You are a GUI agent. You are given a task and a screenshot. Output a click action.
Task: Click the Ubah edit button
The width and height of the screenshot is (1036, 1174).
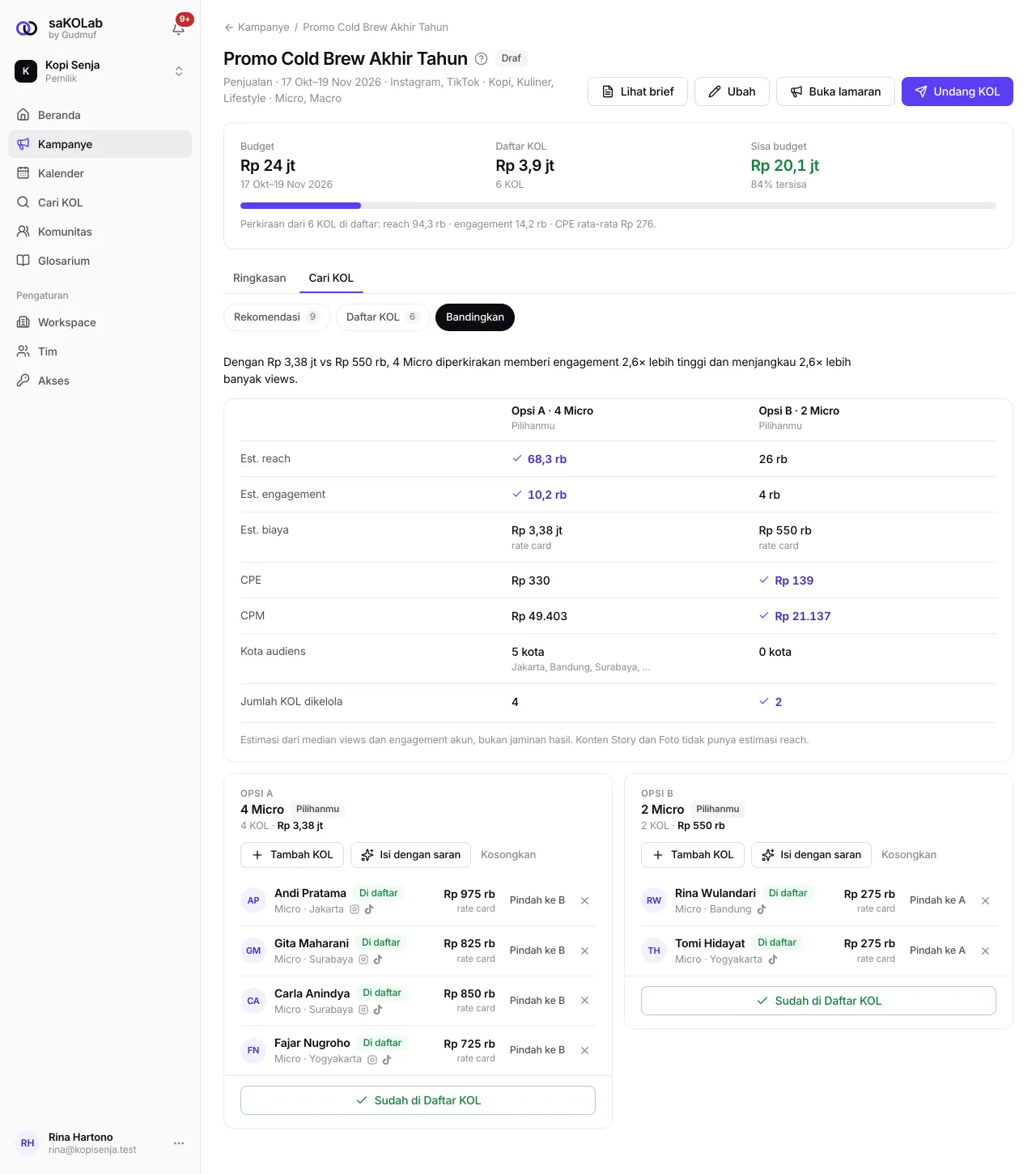click(732, 91)
